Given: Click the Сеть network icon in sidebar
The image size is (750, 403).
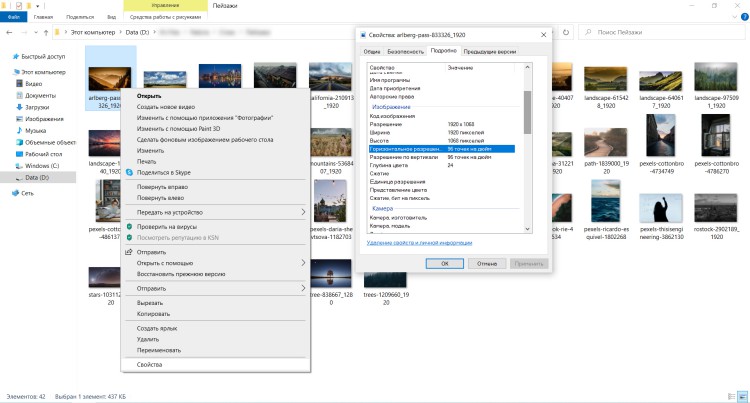Looking at the screenshot, I should pyautogui.click(x=17, y=193).
